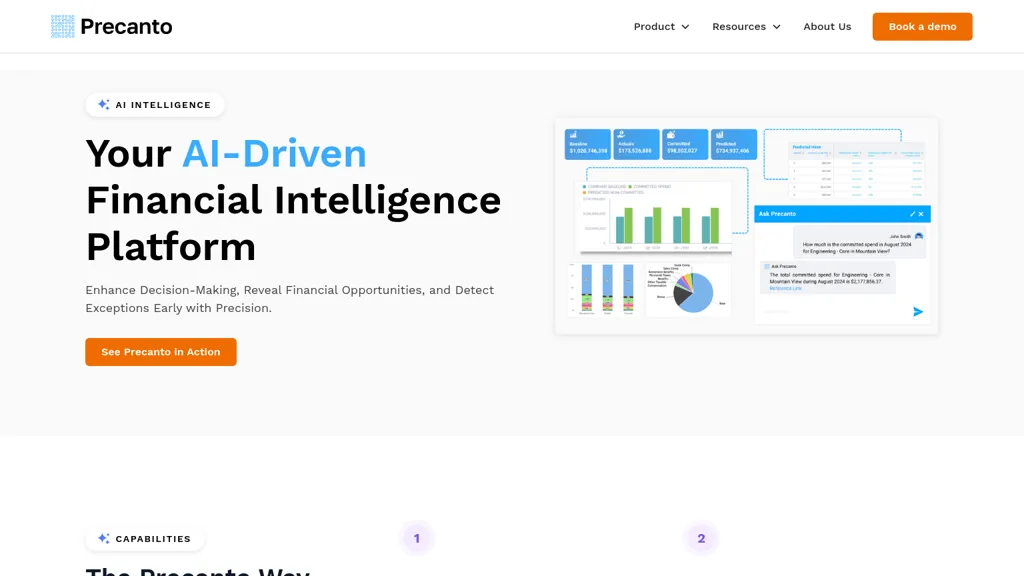1024x576 pixels.
Task: Click the Predicted $734,937,406 card value
Action: point(732,151)
